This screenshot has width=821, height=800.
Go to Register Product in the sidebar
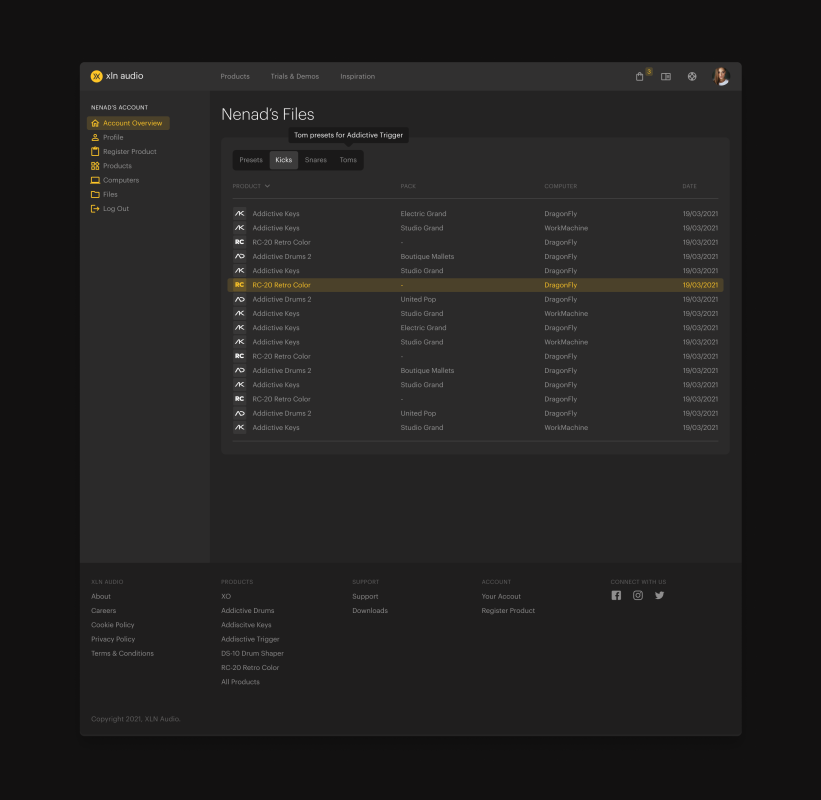tap(129, 152)
